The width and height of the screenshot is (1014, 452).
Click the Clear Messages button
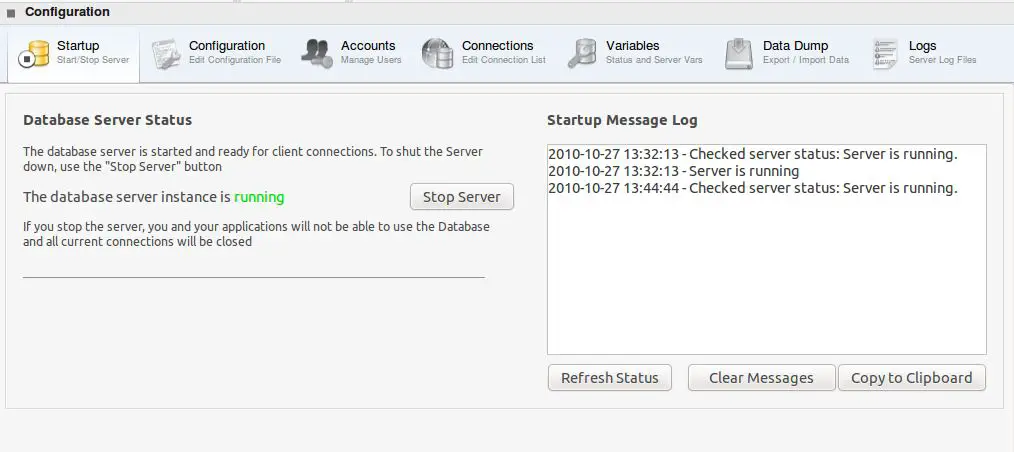pos(761,378)
